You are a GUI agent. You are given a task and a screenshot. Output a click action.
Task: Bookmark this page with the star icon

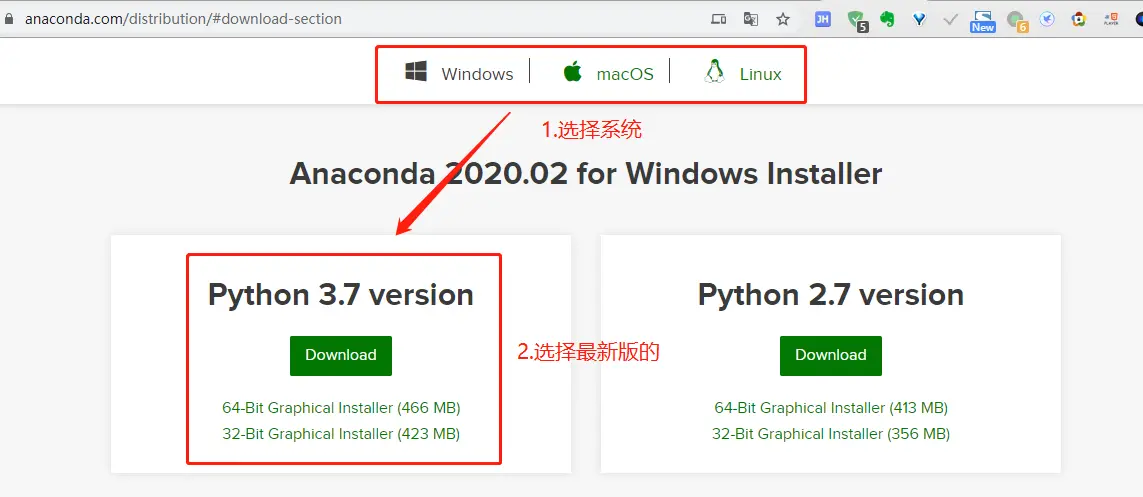point(783,20)
